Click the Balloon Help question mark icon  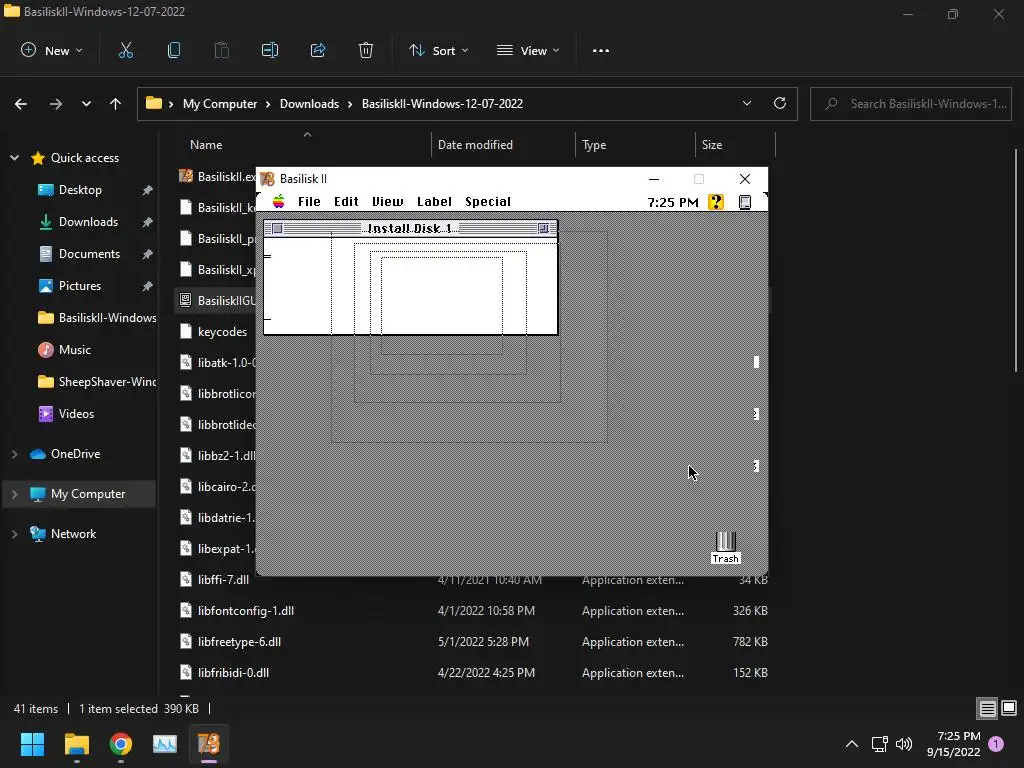716,202
